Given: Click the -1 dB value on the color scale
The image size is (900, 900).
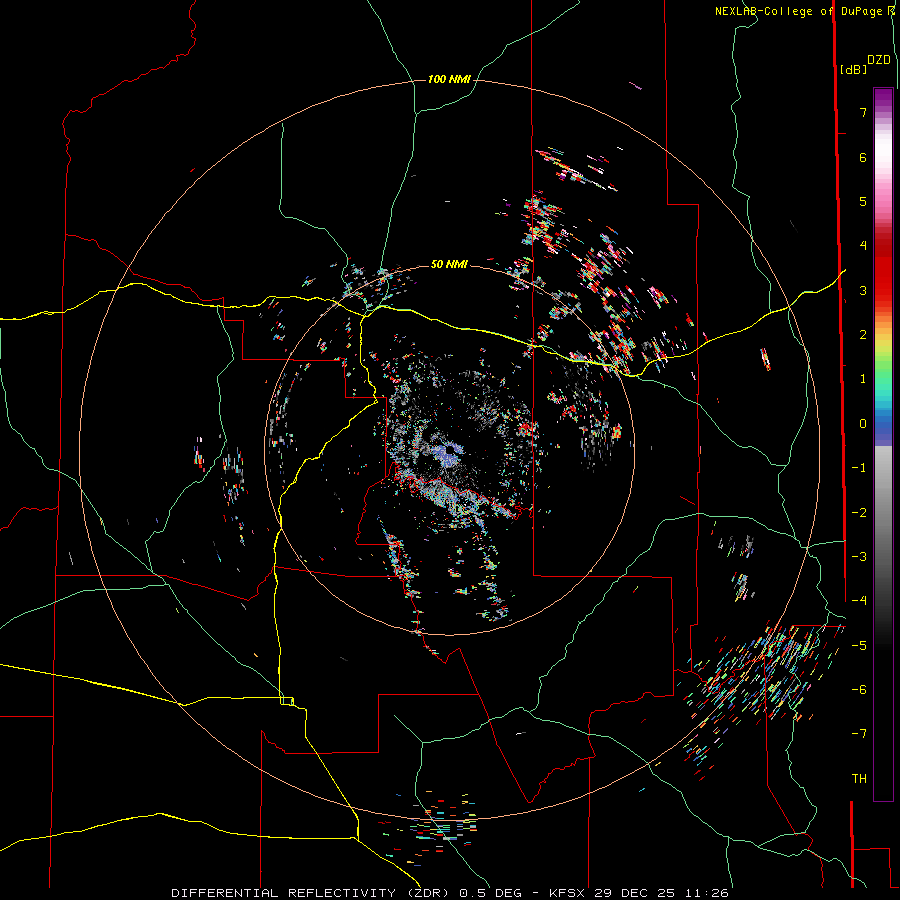Looking at the screenshot, I should [x=859, y=468].
